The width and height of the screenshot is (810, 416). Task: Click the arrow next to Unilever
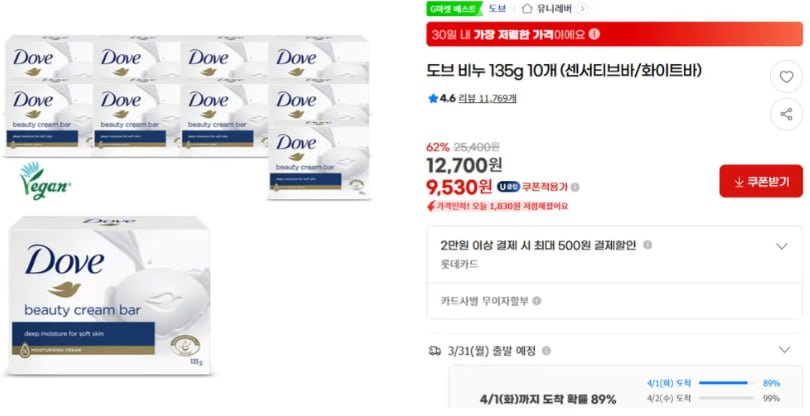coord(582,8)
